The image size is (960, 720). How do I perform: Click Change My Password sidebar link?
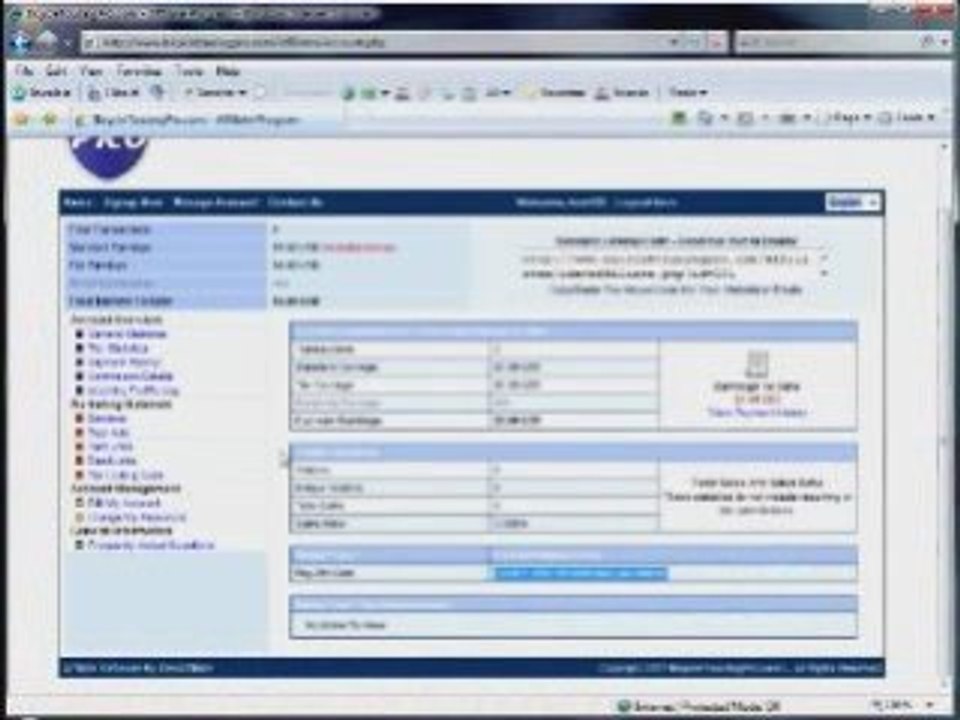[x=137, y=517]
